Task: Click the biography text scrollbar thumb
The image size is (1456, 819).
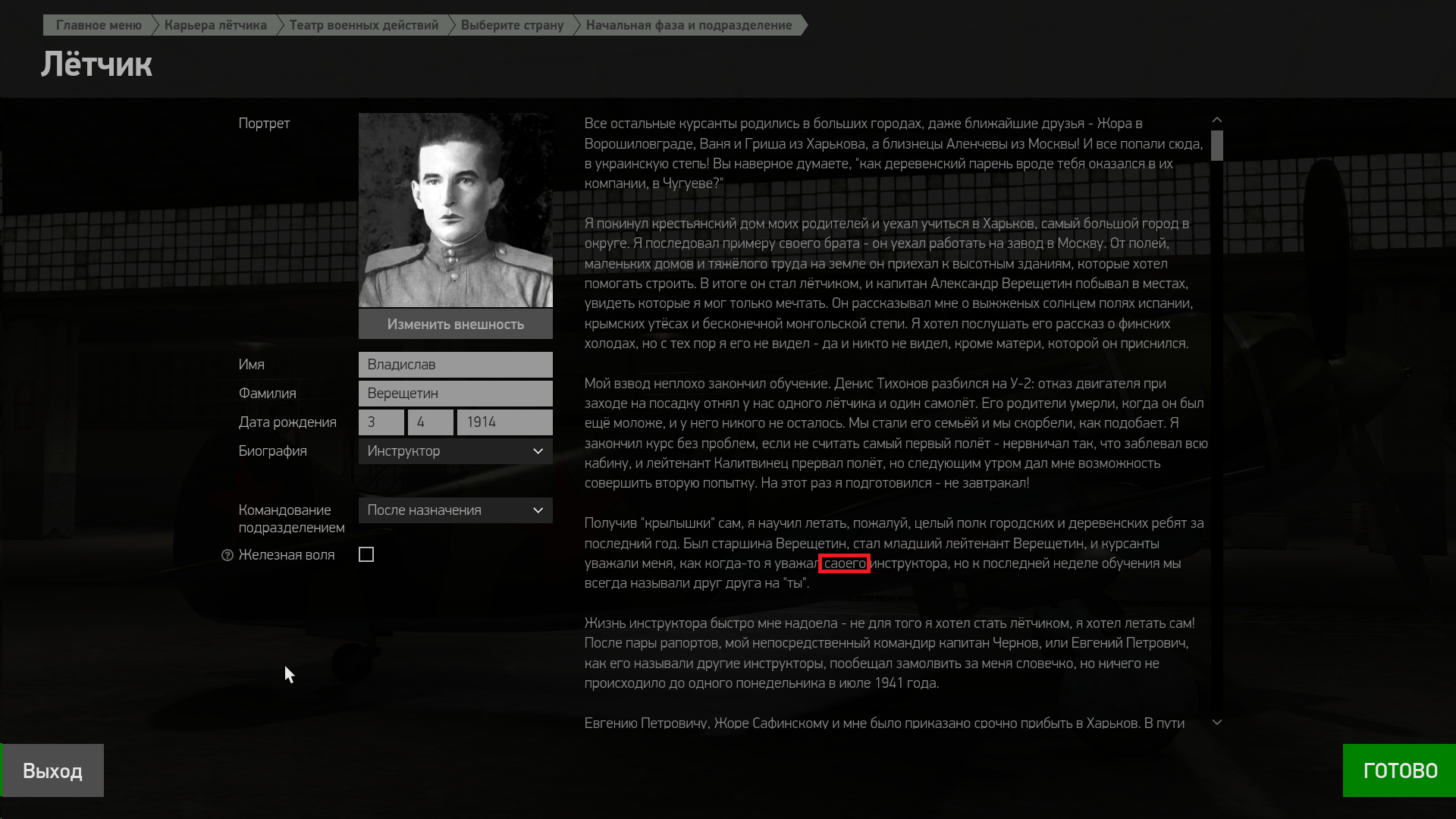Action: (1217, 146)
